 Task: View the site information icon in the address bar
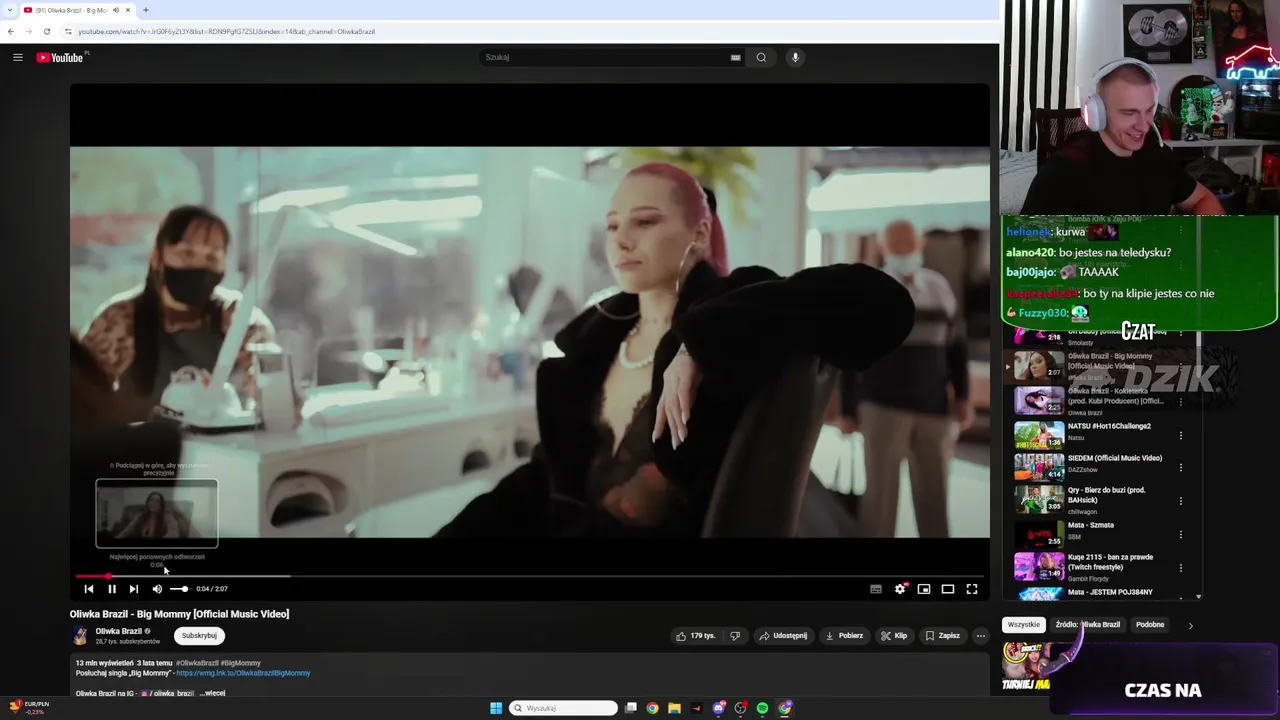[x=68, y=31]
